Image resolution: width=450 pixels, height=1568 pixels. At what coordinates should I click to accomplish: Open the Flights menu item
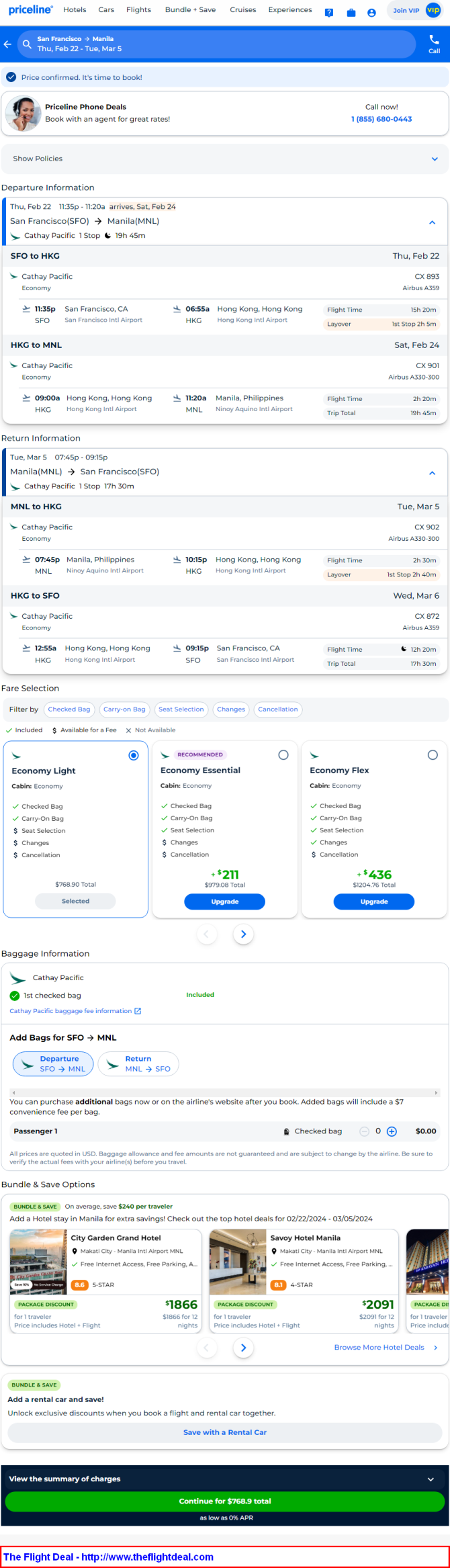[138, 10]
